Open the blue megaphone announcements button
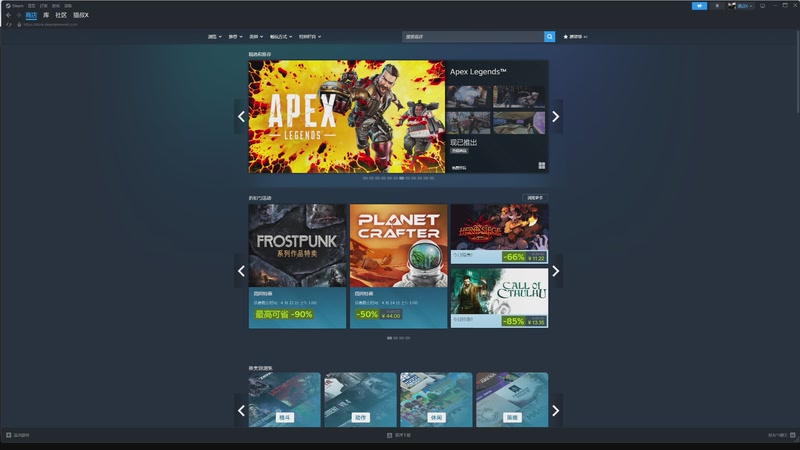Viewport: 800px width, 450px height. point(699,6)
